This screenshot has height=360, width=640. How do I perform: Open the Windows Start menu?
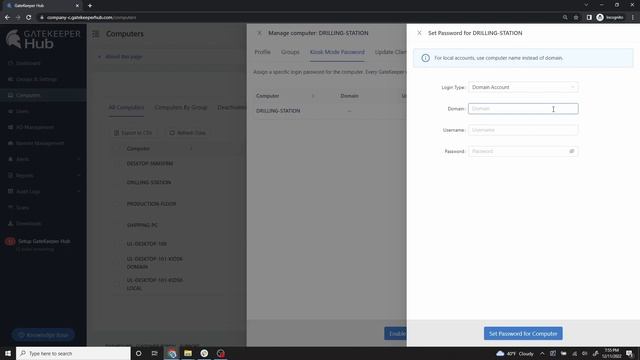[x=8, y=353]
